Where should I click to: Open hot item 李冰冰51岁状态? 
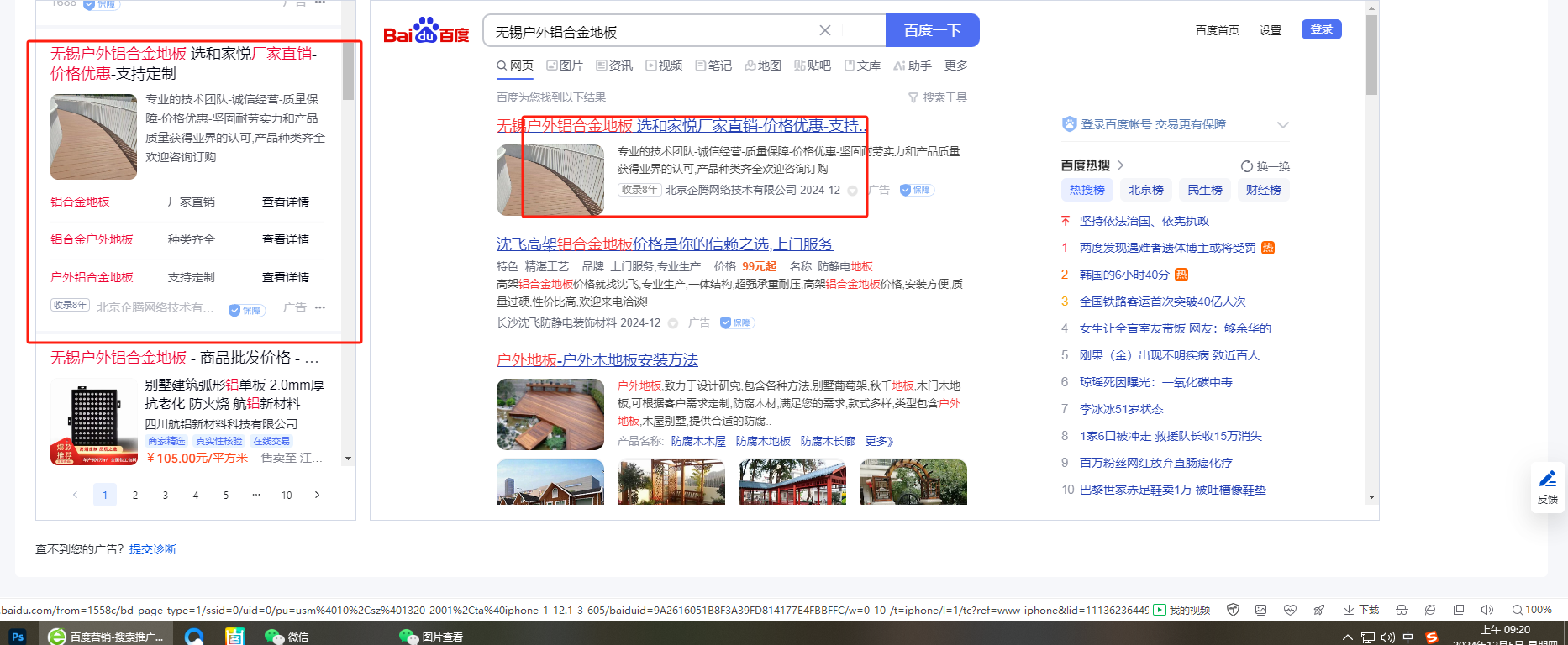[1122, 409]
